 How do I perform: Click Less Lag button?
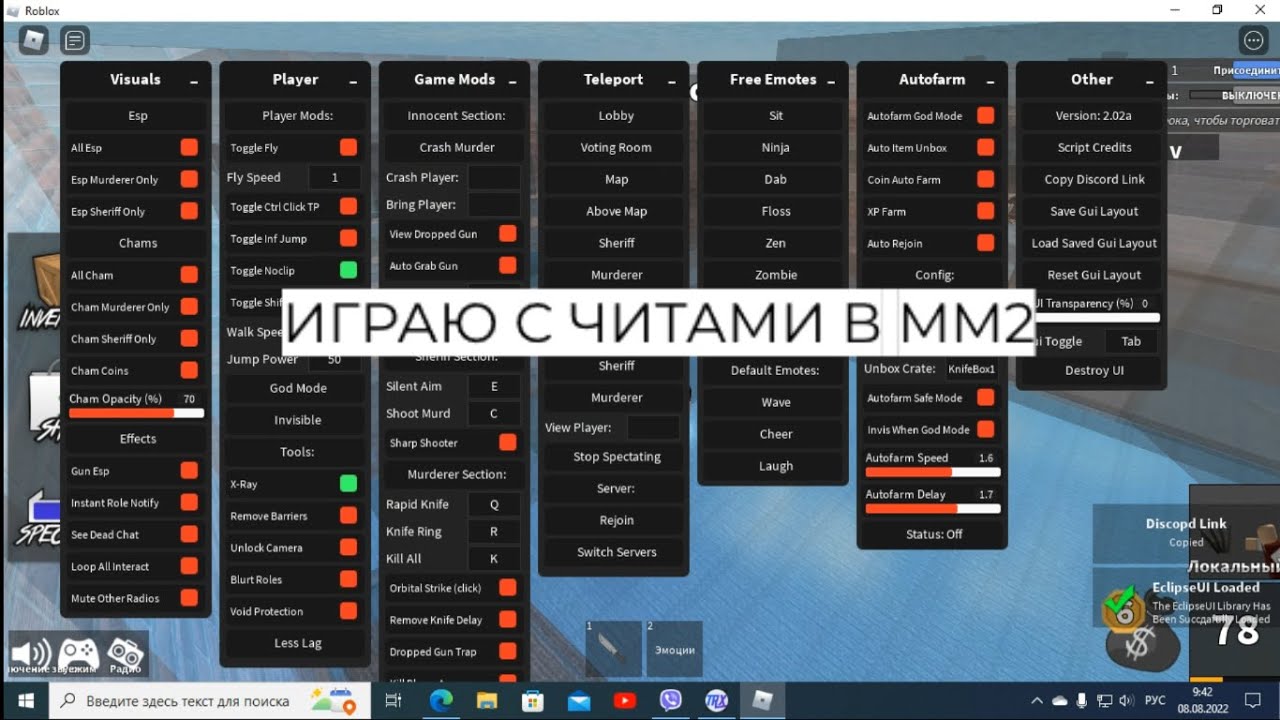pyautogui.click(x=297, y=643)
